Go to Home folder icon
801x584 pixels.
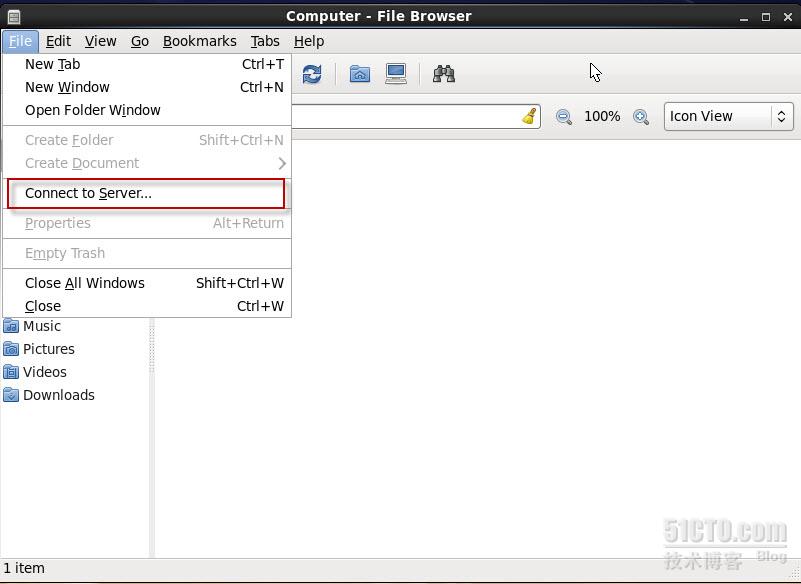[360, 74]
